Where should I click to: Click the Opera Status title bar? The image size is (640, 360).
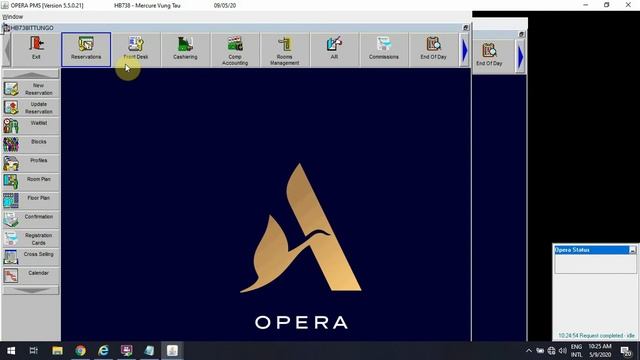click(x=591, y=250)
